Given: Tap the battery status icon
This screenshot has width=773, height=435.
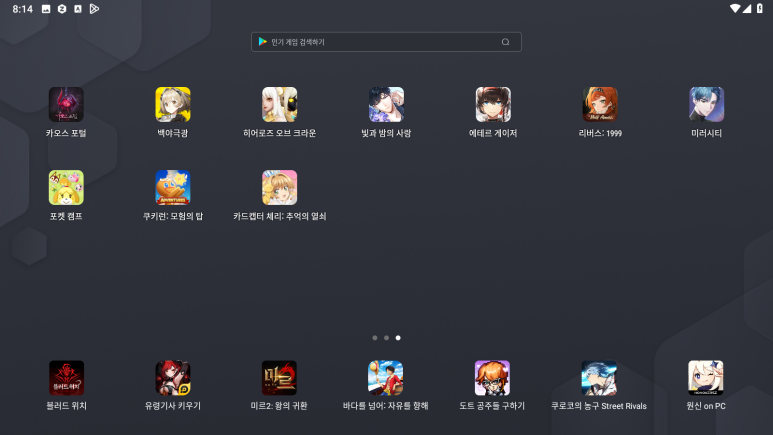Looking at the screenshot, I should click(760, 8).
